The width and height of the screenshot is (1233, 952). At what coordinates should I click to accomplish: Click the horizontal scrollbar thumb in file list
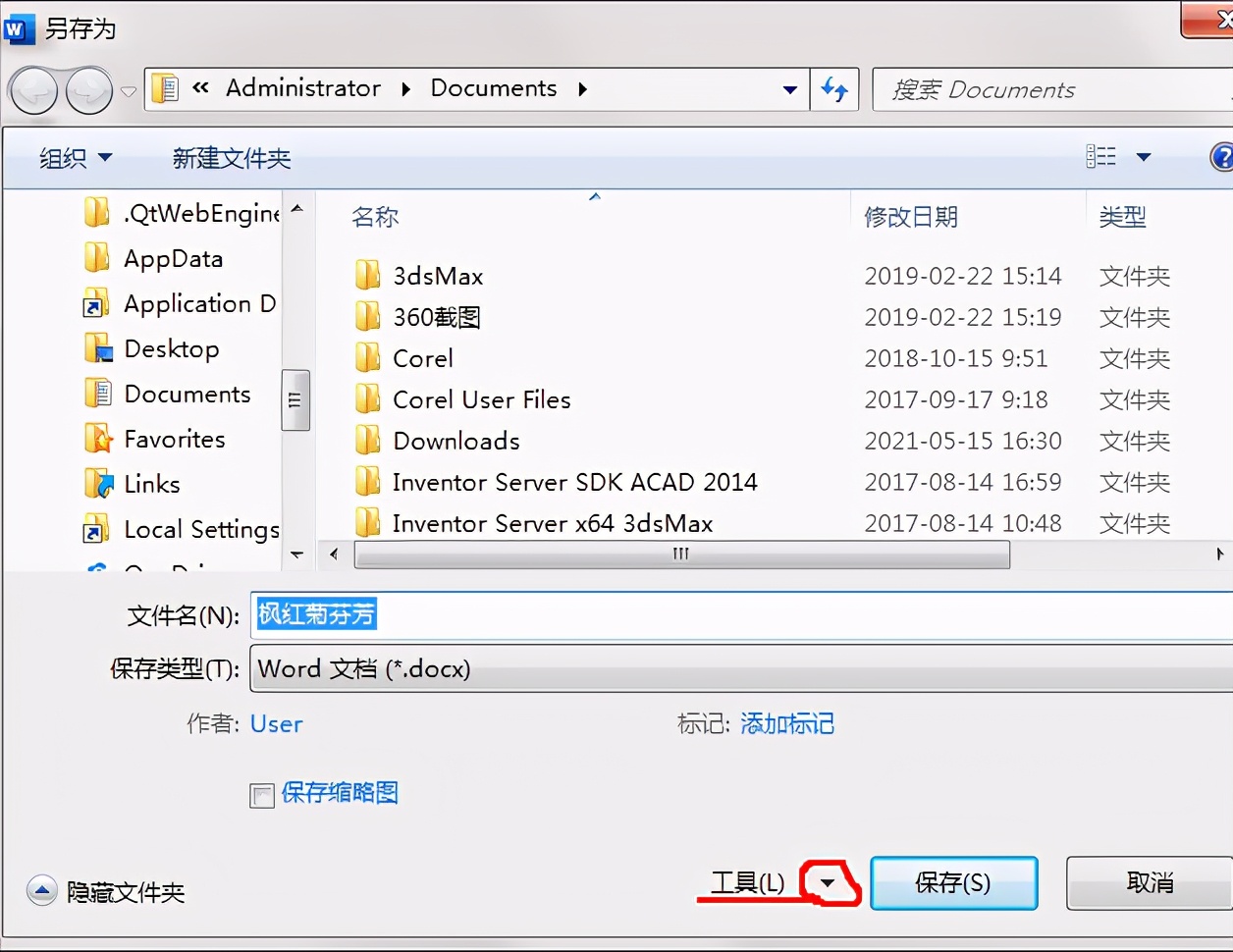681,555
